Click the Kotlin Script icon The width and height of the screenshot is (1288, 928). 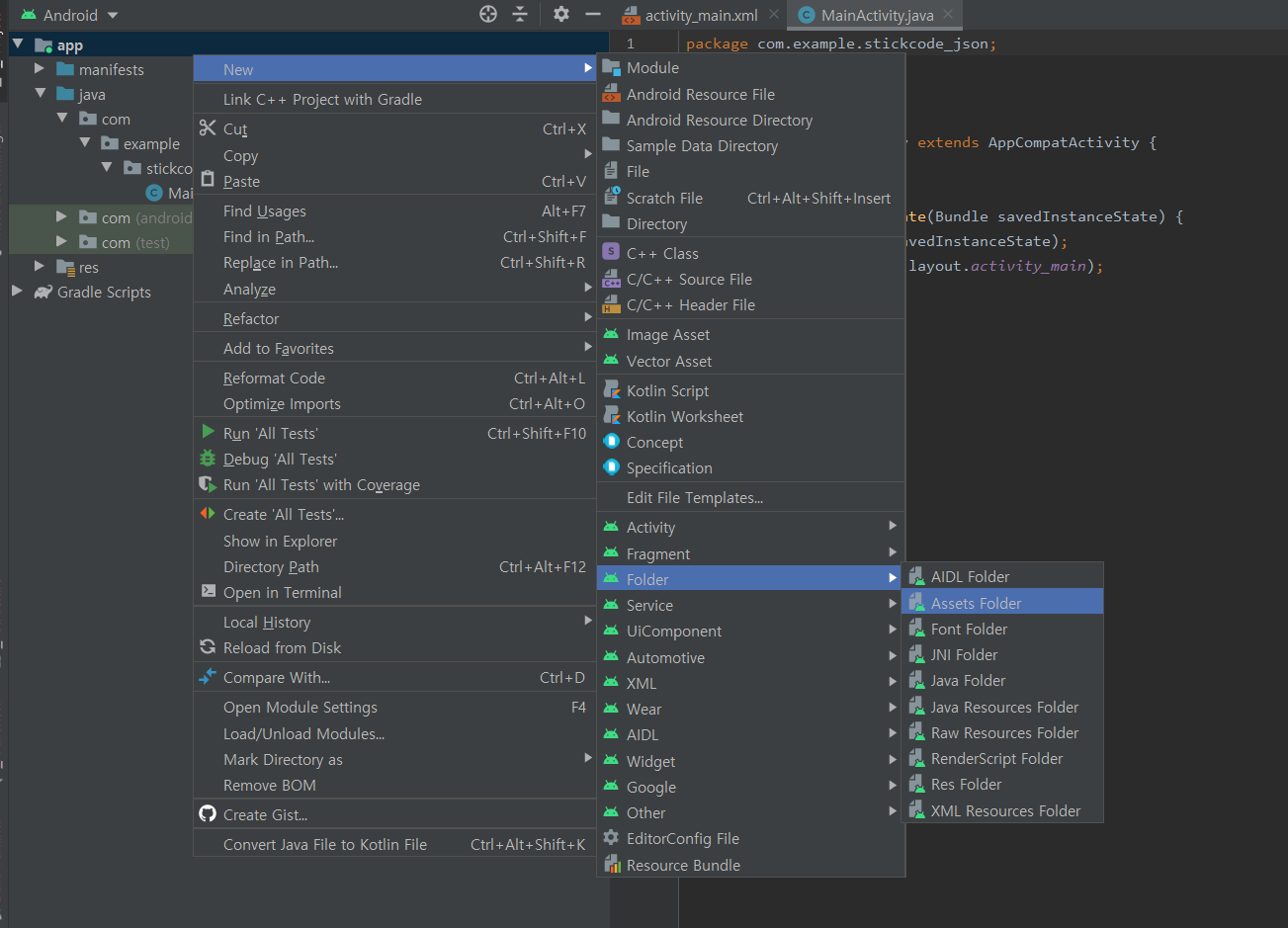point(612,390)
